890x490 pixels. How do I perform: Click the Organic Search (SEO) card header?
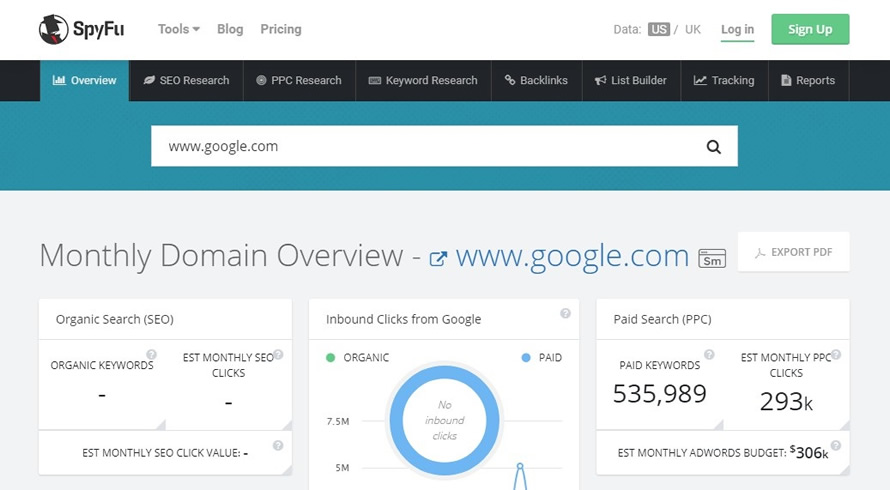(165, 319)
